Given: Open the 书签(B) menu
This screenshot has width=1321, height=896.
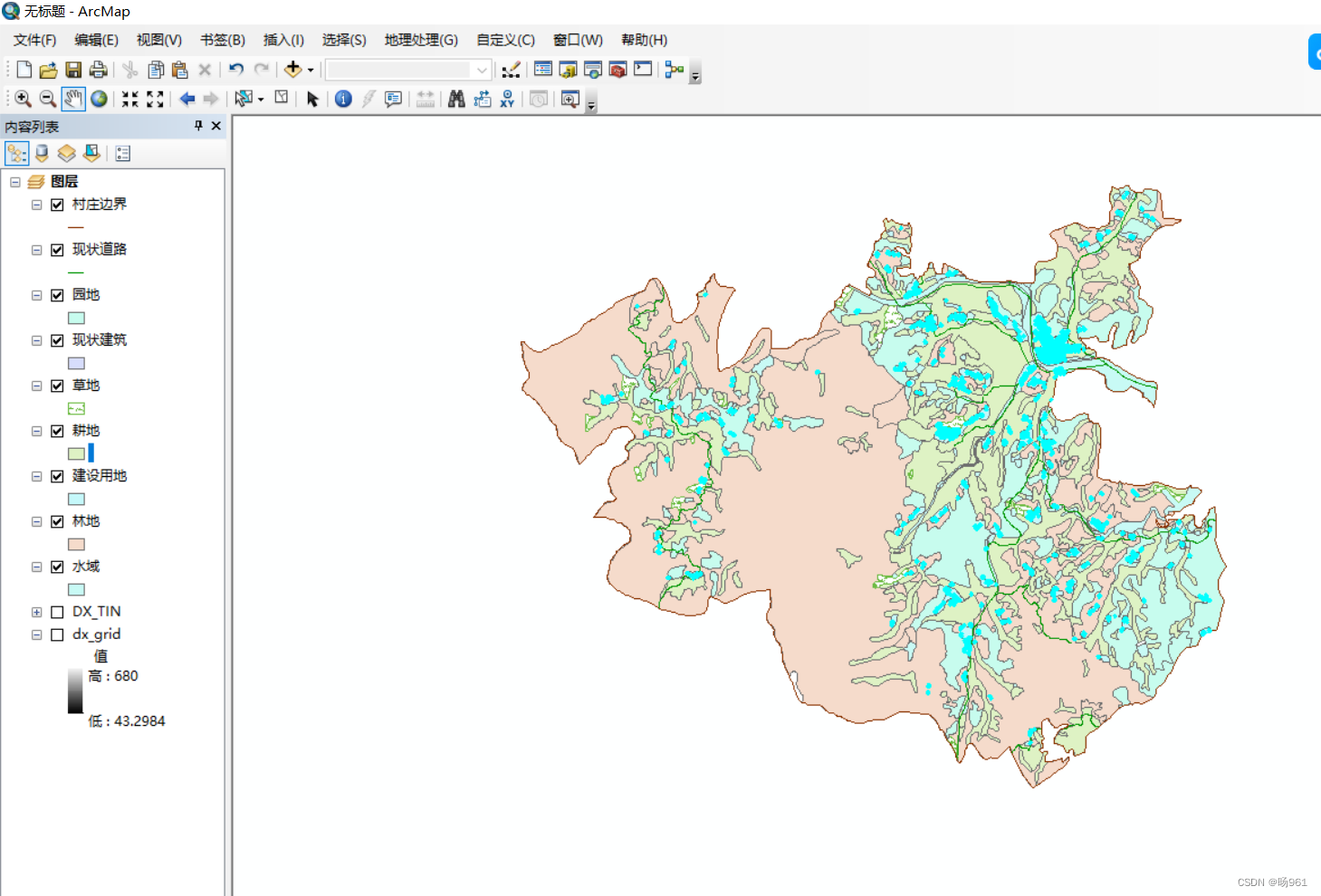Looking at the screenshot, I should (x=223, y=40).
